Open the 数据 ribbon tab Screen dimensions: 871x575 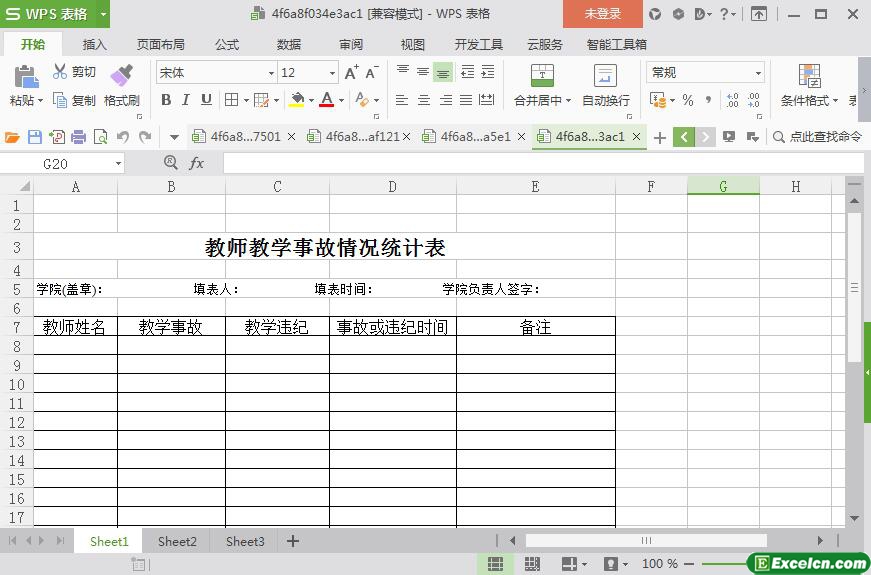pyautogui.click(x=289, y=44)
